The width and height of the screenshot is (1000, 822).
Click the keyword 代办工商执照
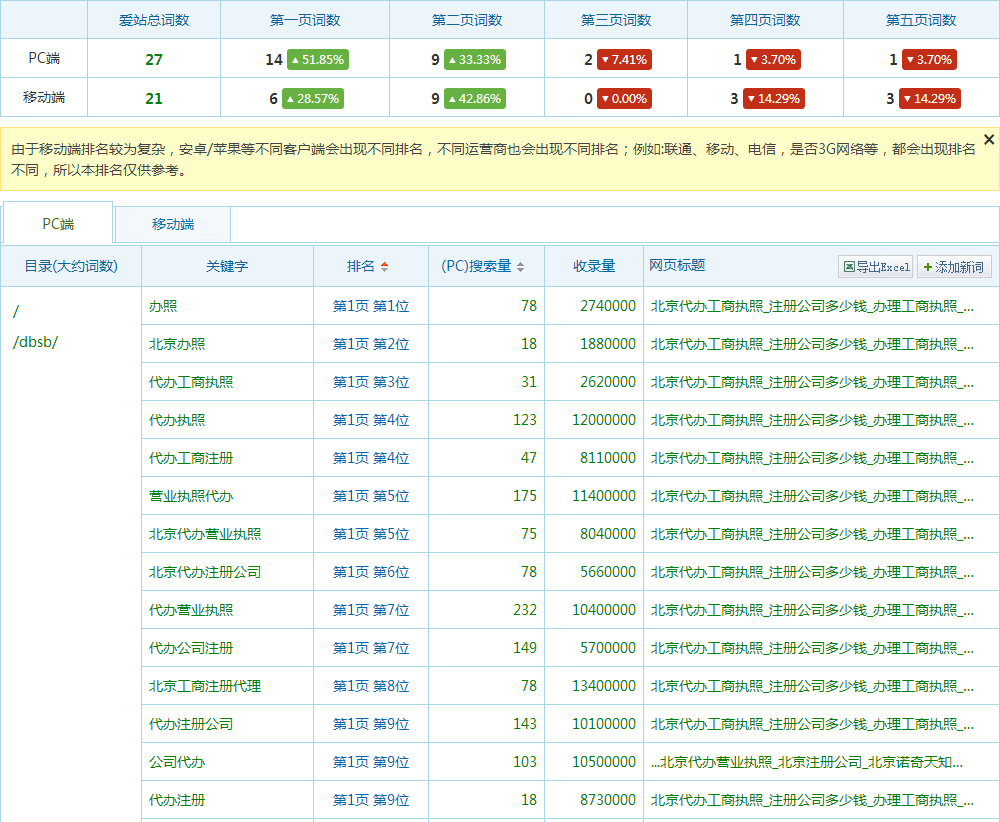[191, 382]
